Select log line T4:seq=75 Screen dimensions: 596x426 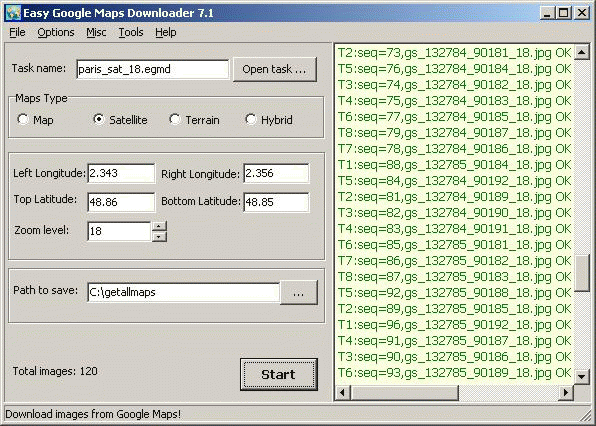pos(454,101)
